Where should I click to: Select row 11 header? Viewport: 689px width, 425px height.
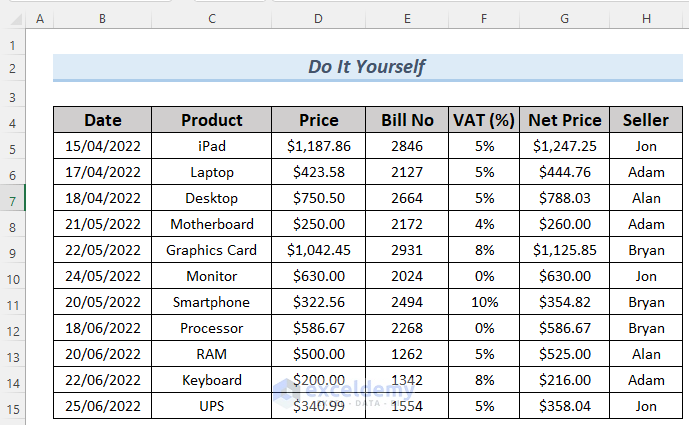point(12,302)
